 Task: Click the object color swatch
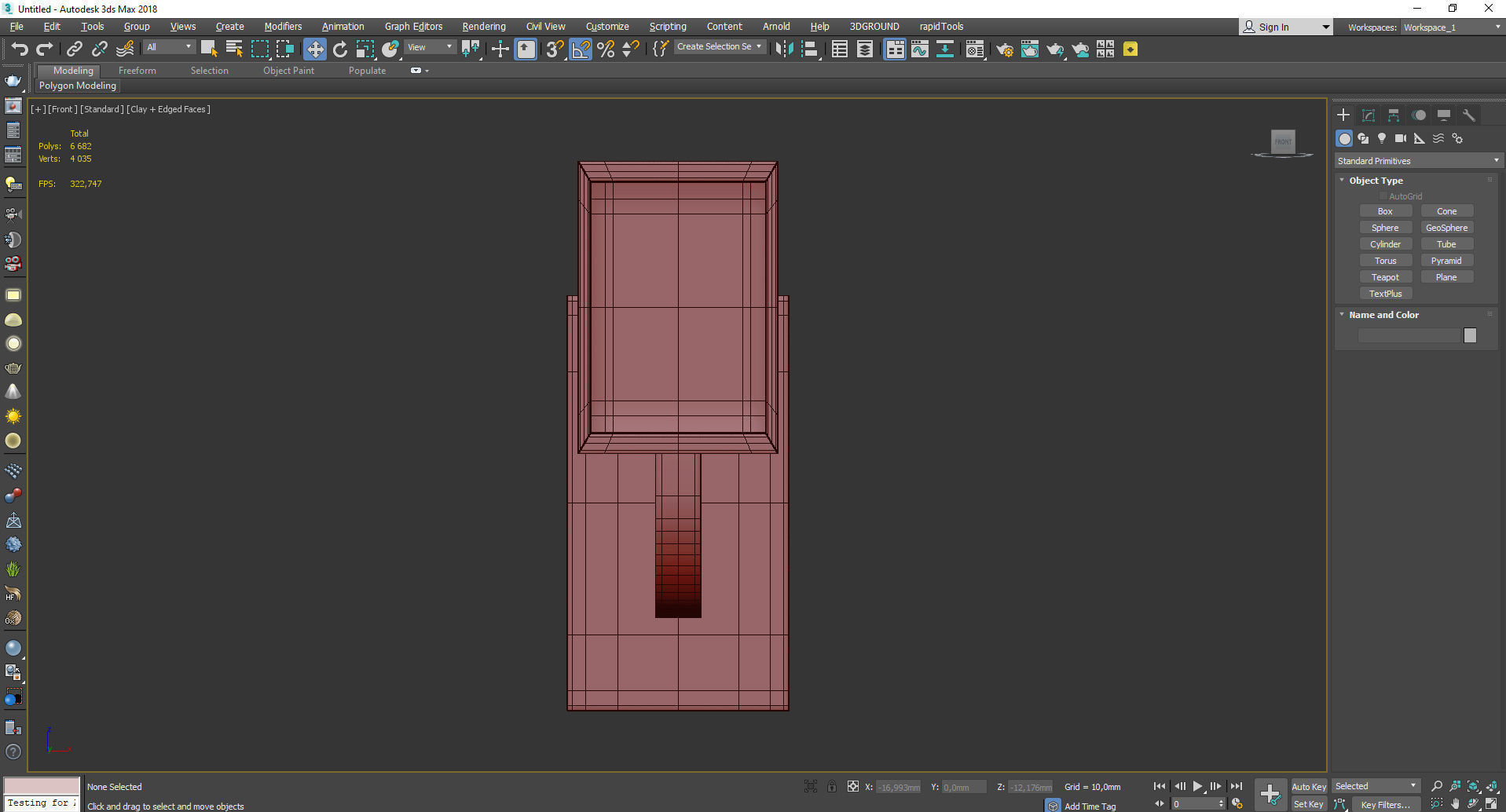click(1470, 335)
